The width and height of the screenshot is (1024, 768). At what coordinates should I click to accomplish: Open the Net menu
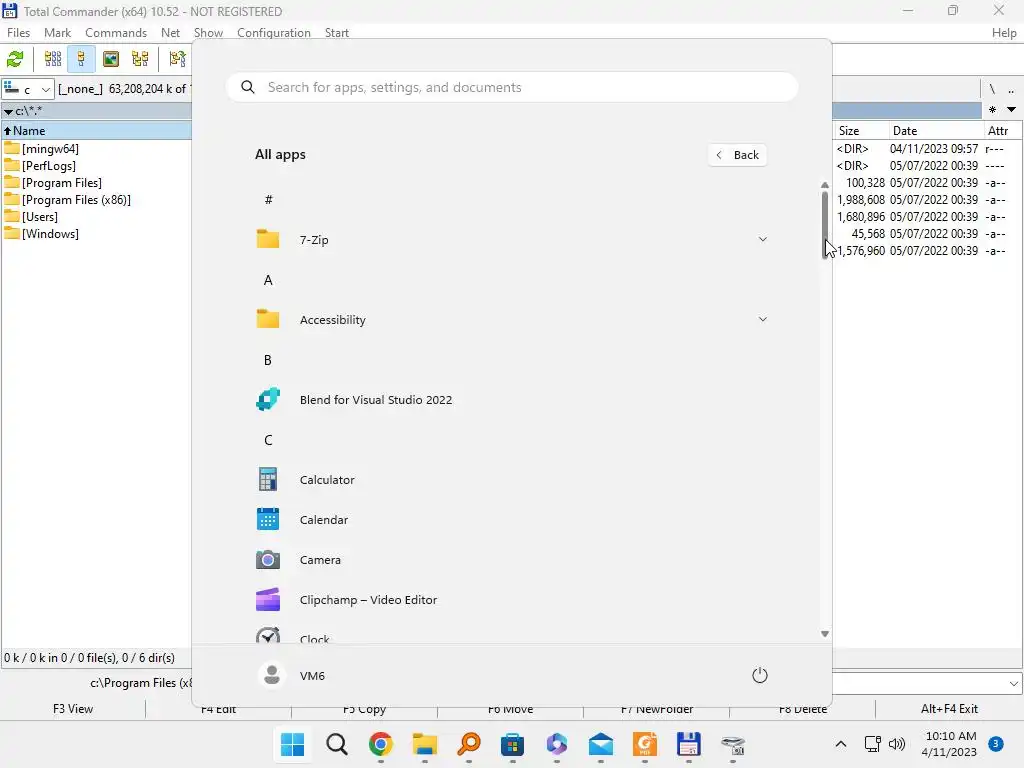coord(170,33)
